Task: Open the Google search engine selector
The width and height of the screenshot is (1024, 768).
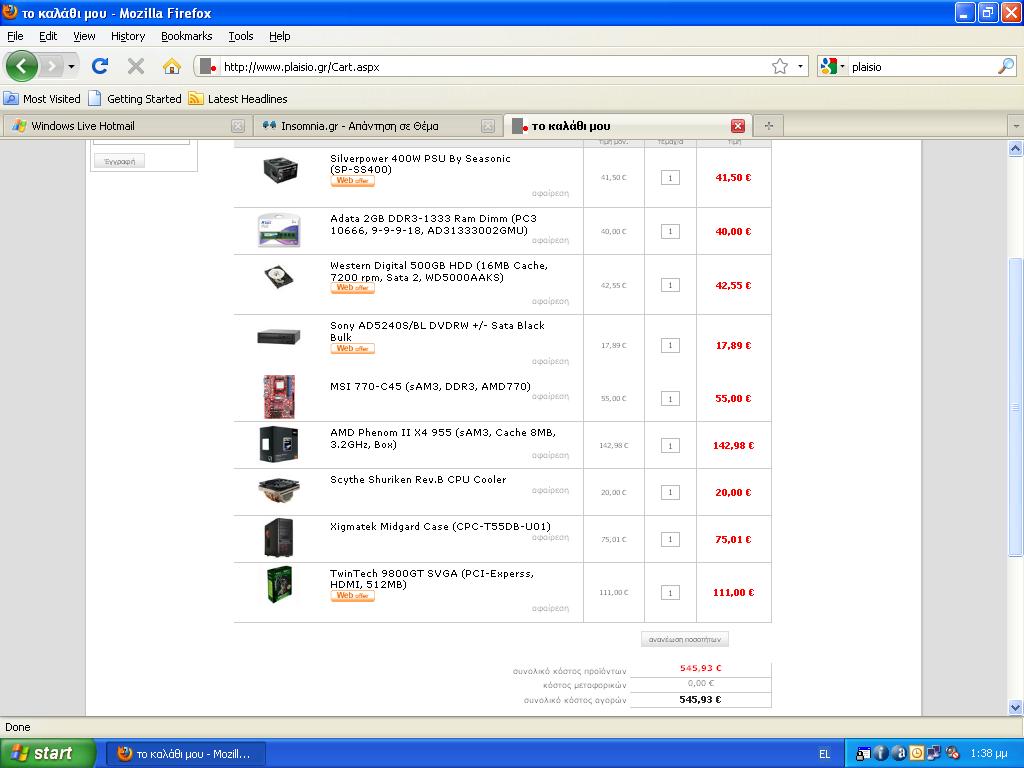Action: [x=833, y=66]
